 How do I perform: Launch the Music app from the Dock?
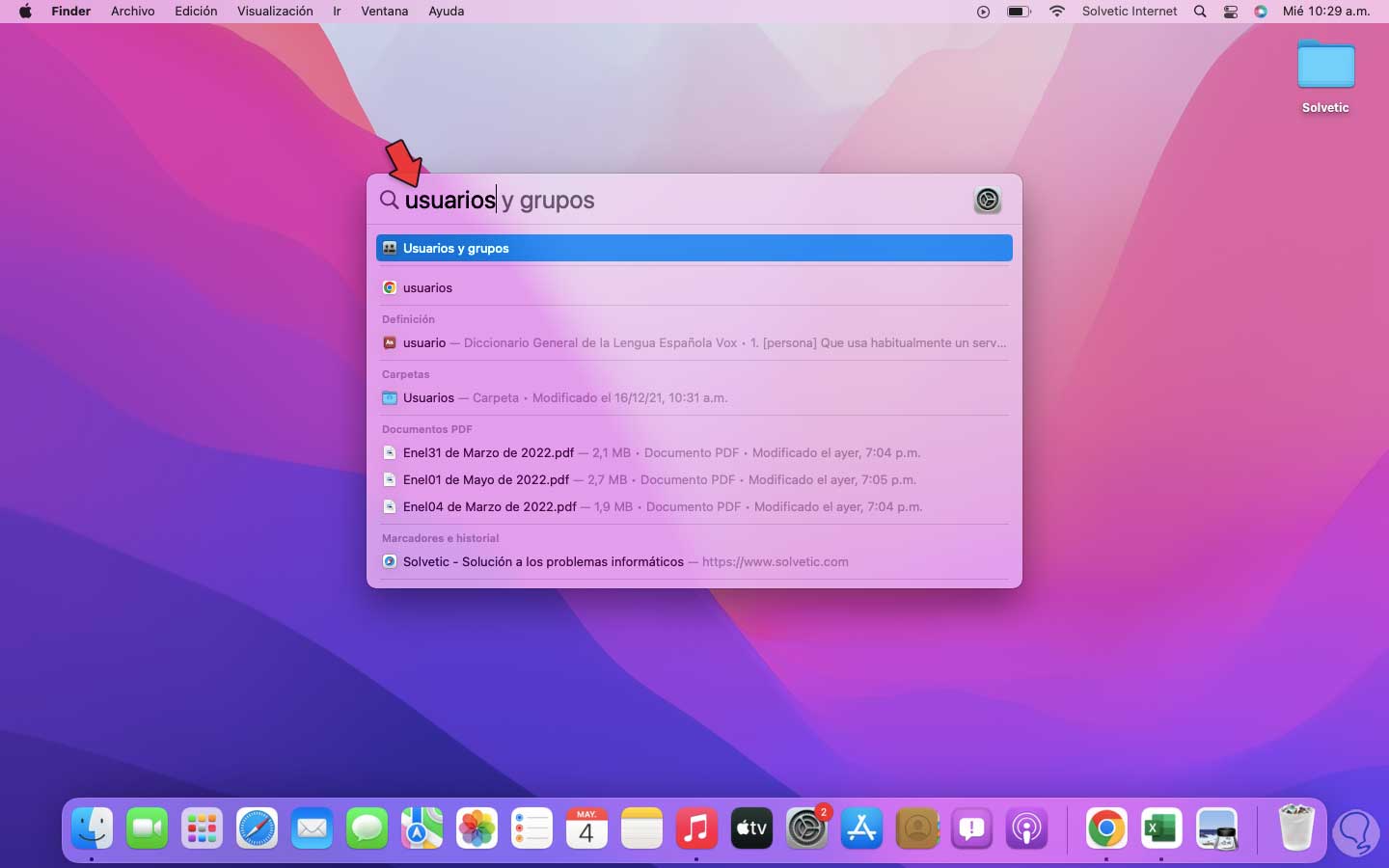[696, 827]
